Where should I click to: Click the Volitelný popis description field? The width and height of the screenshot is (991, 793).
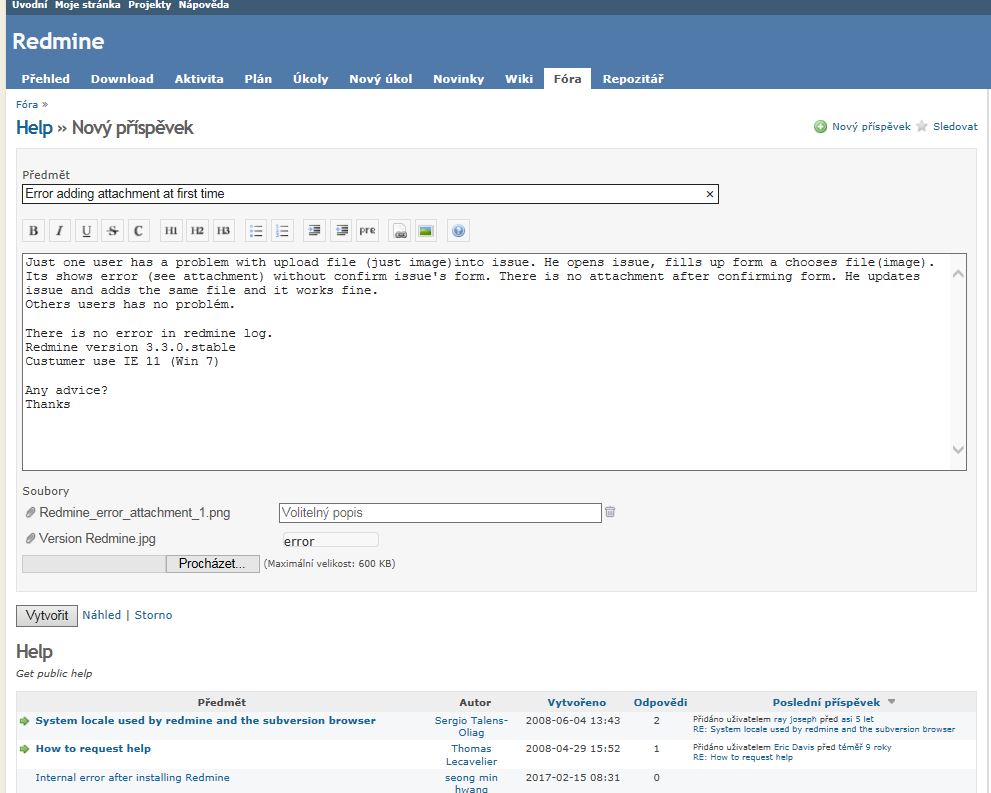(440, 512)
